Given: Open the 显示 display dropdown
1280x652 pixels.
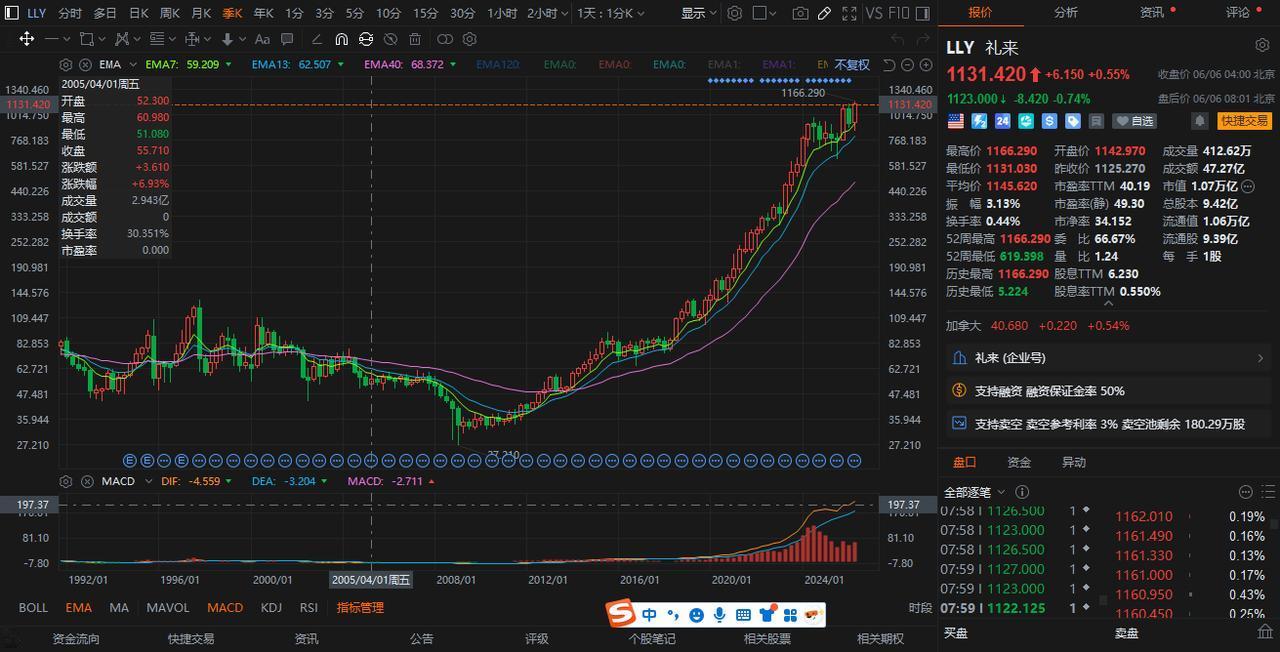Looking at the screenshot, I should pos(698,13).
